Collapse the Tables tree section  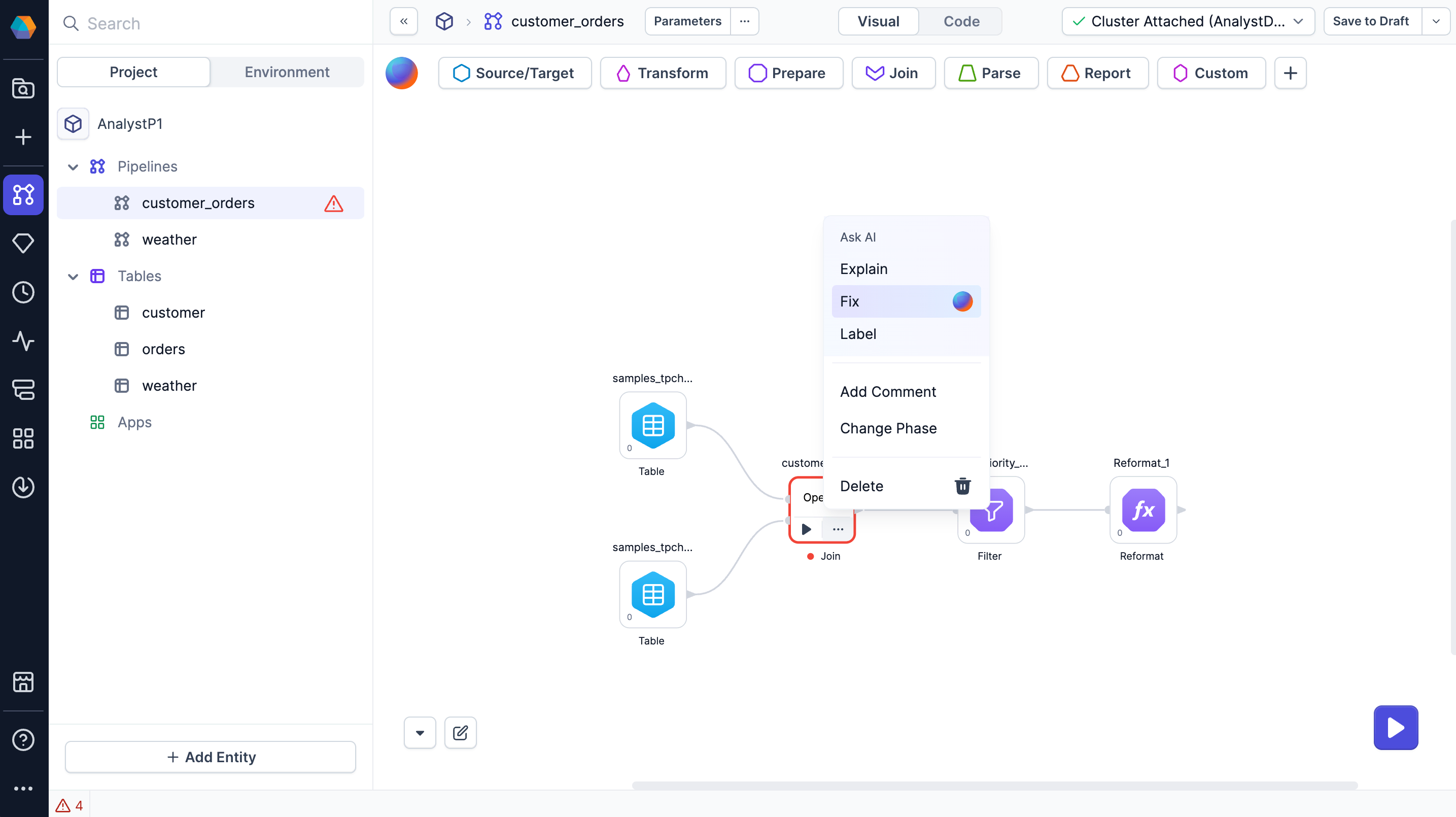click(73, 276)
